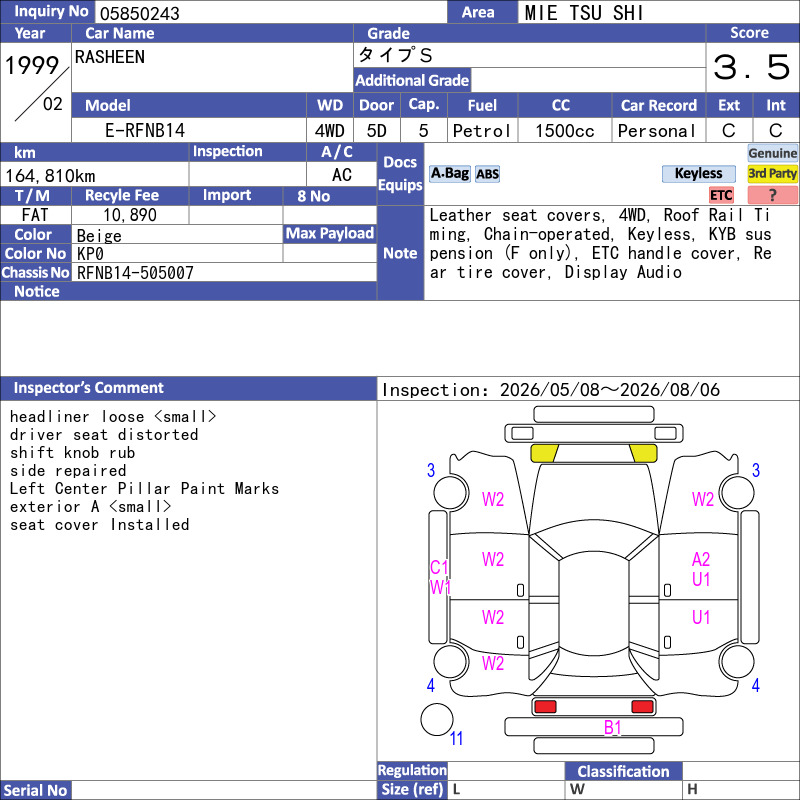Click the Keyless equipment badge
800x800 pixels.
[x=698, y=173]
